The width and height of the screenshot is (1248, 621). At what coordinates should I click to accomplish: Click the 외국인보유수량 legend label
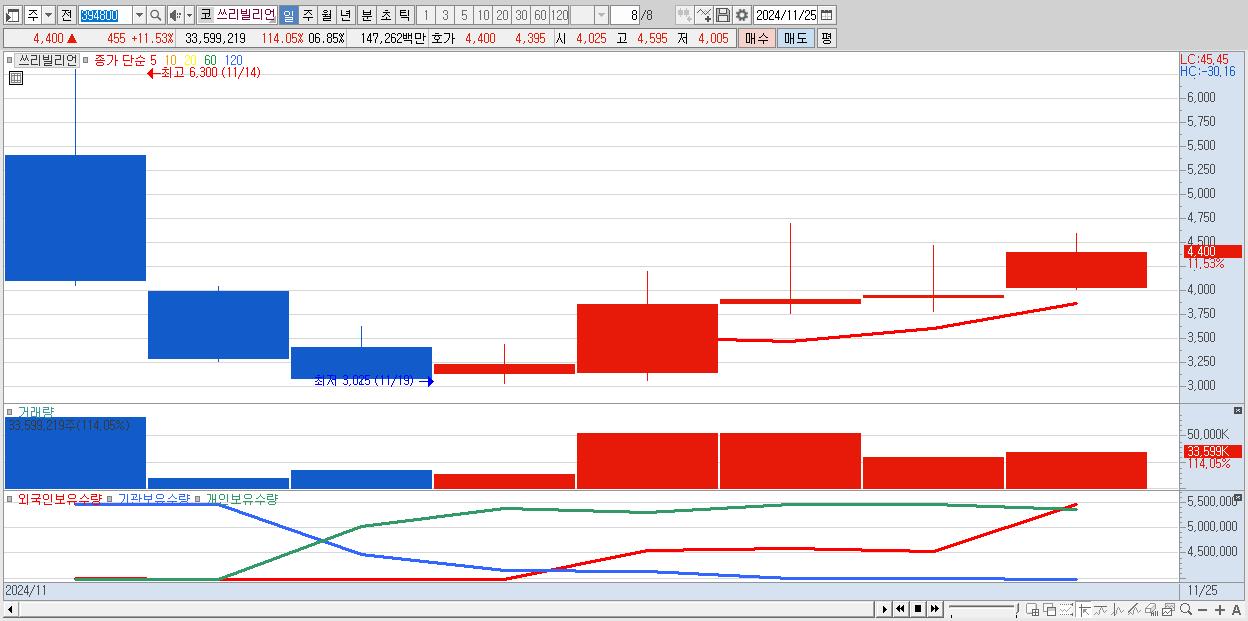60,498
